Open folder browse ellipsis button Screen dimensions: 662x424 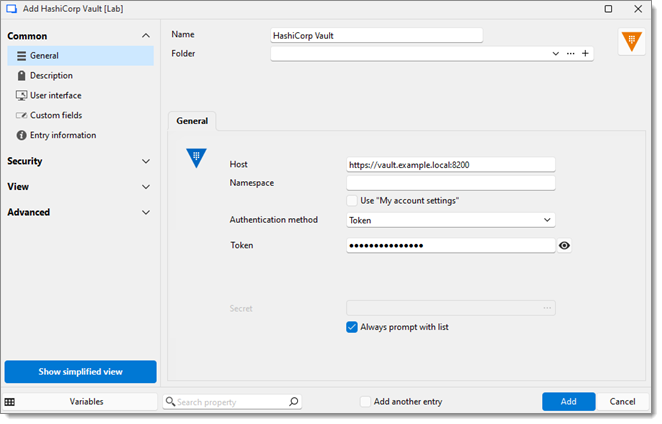click(570, 53)
